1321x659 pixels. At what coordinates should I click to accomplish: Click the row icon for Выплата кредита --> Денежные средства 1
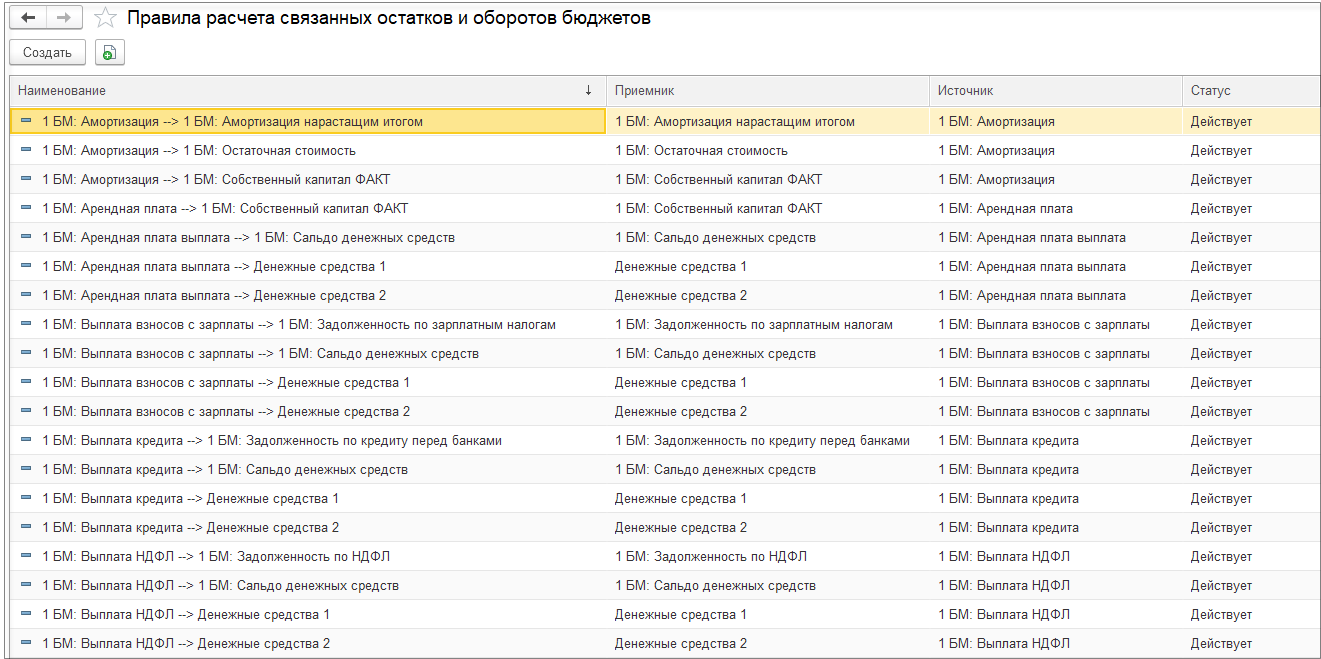26,499
